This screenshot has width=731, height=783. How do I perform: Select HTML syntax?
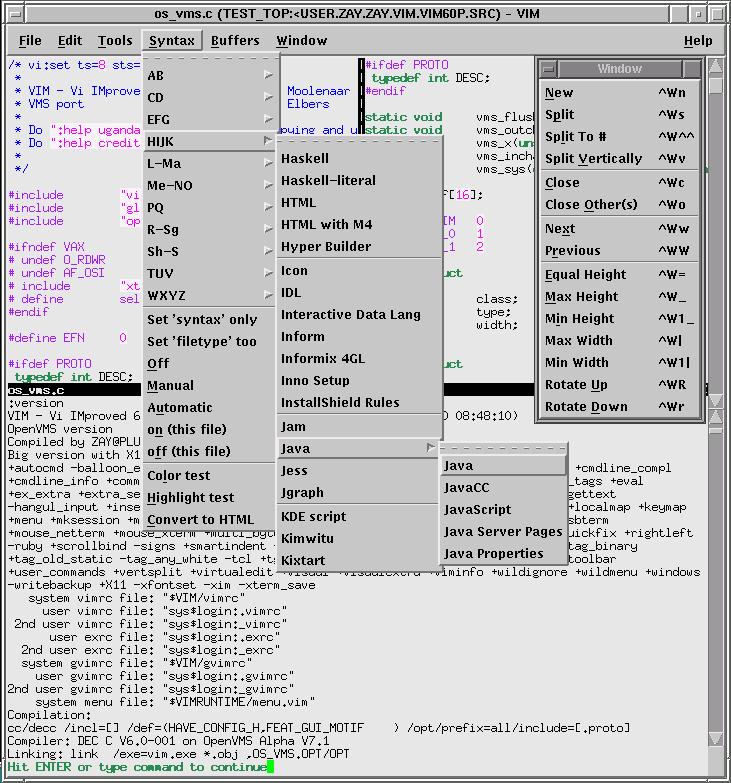pyautogui.click(x=359, y=202)
